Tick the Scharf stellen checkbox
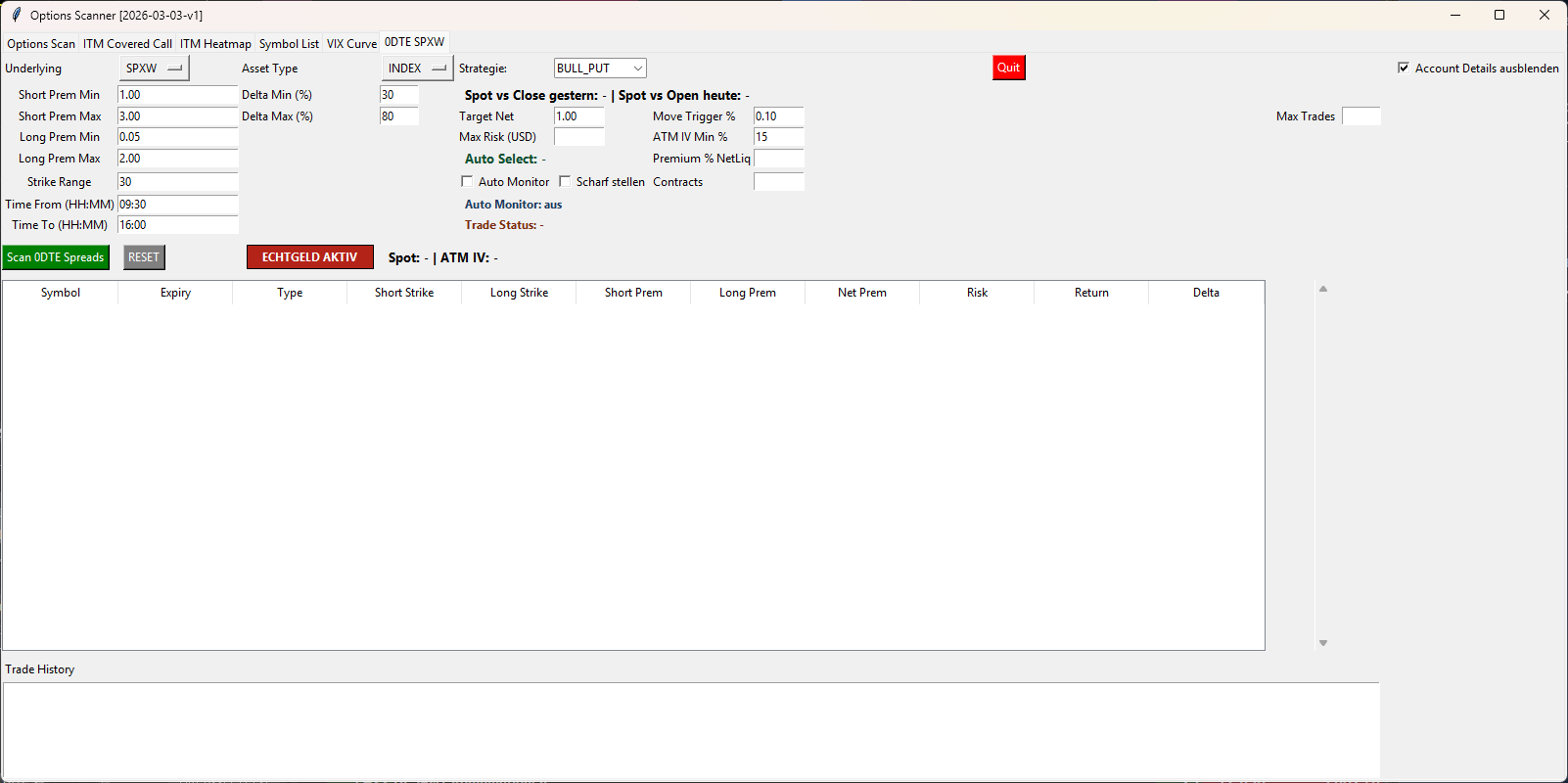 565,181
